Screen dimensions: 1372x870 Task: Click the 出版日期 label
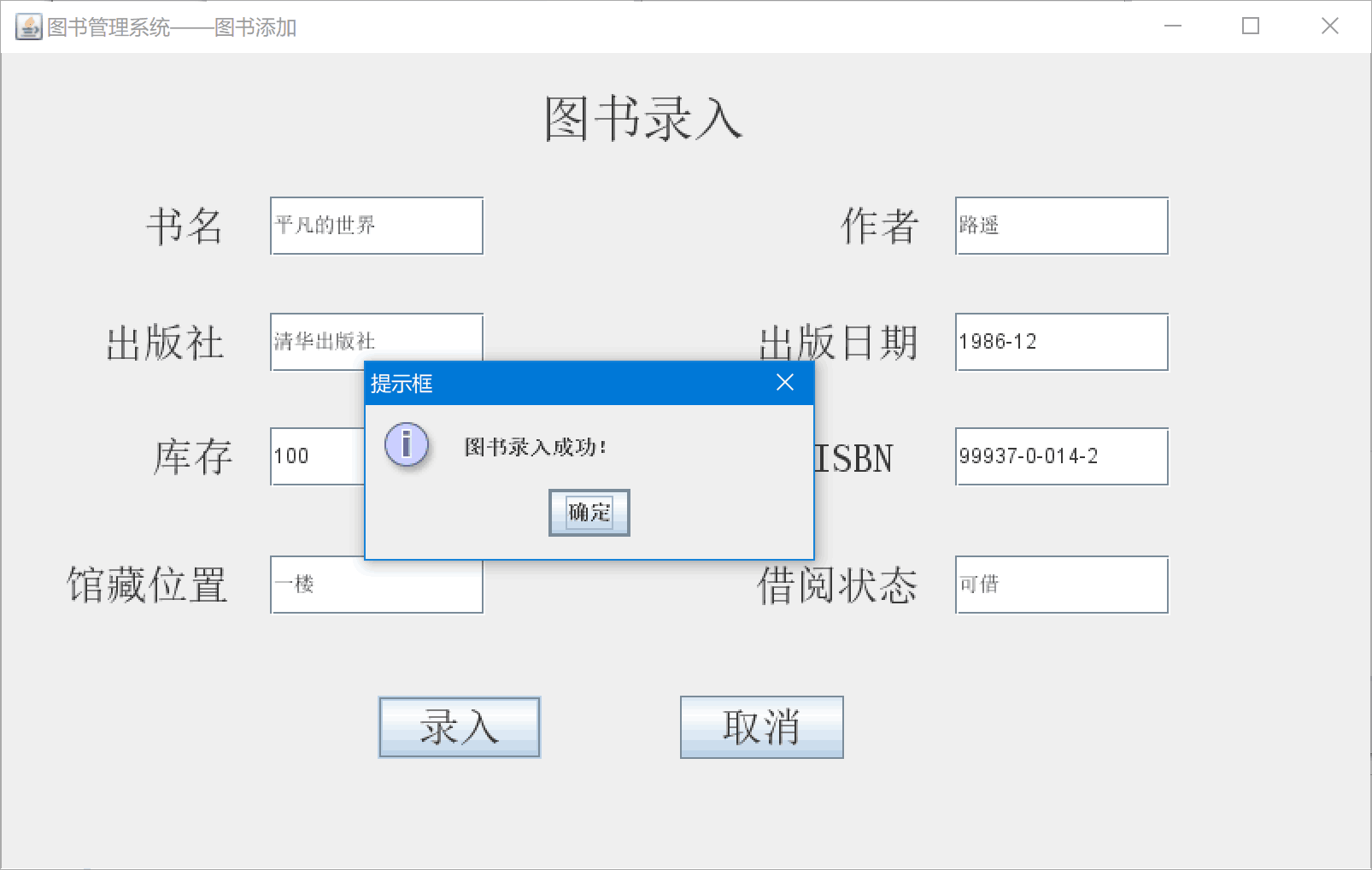(838, 343)
